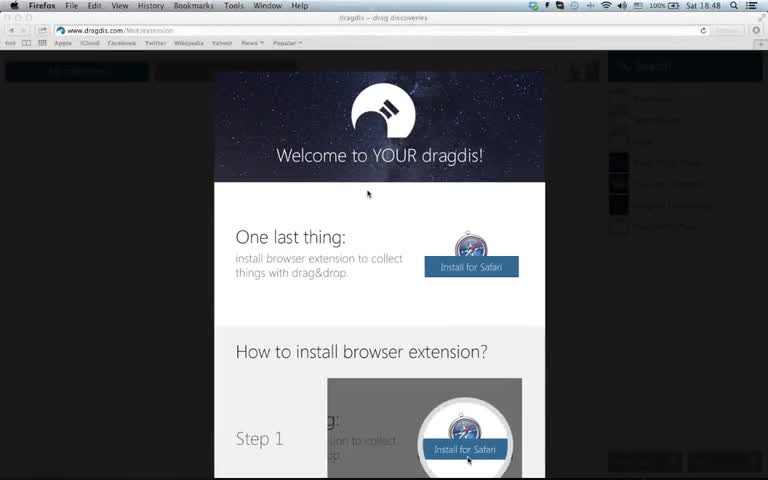Click the browser forward arrow
This screenshot has width=768, height=480.
pos(23,30)
